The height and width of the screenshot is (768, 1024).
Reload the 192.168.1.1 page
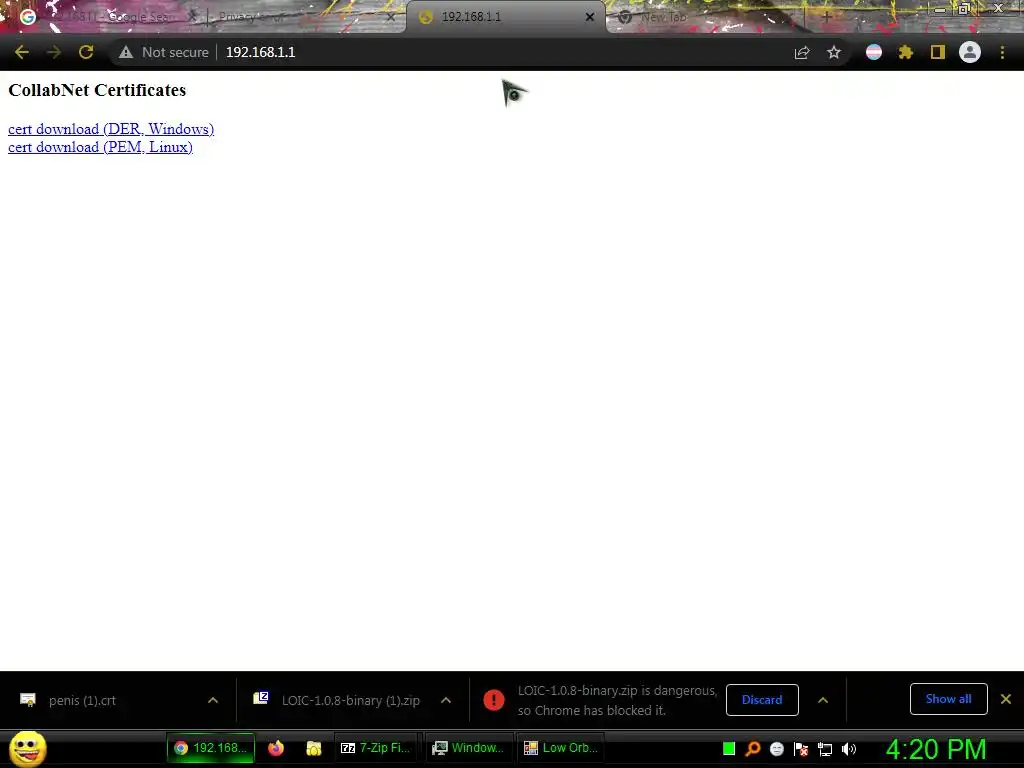click(86, 52)
